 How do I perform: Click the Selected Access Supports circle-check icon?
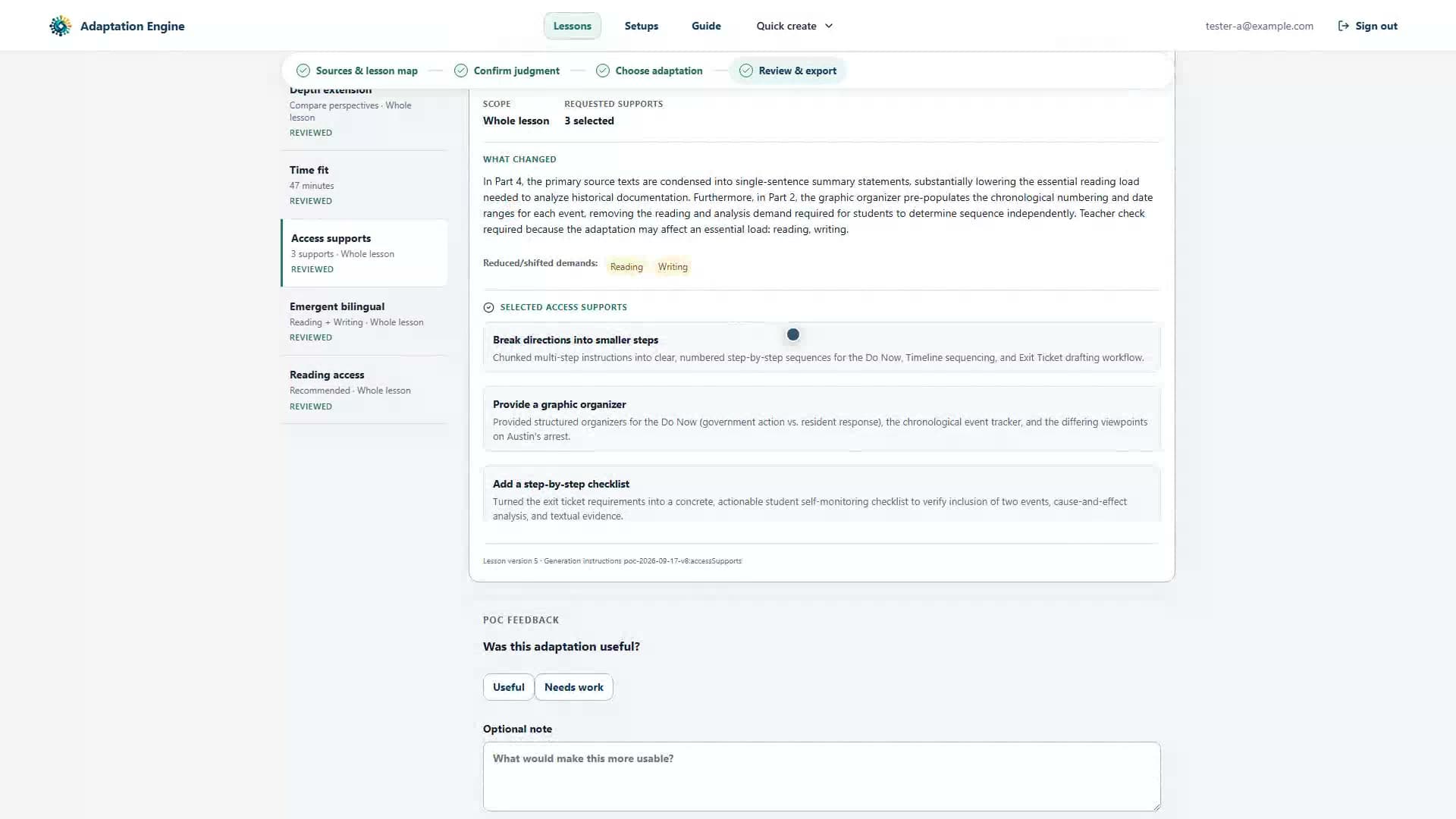[488, 307]
